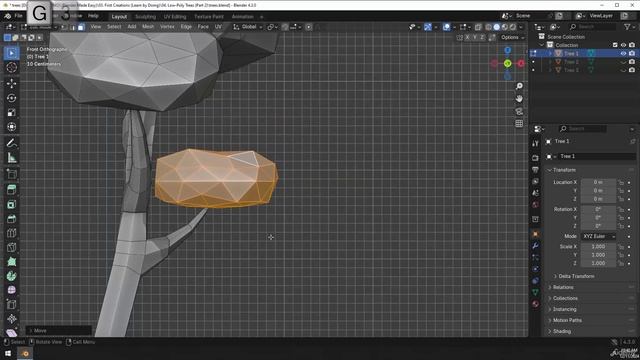This screenshot has height=360, width=640.
Task: Choose the Move tool in toolbar
Action: pos(11,83)
